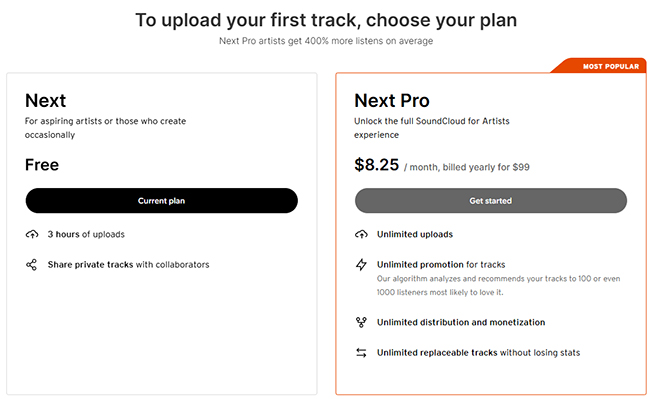Select the Next plan heading
Screen dimensions: 650x399
46,101
